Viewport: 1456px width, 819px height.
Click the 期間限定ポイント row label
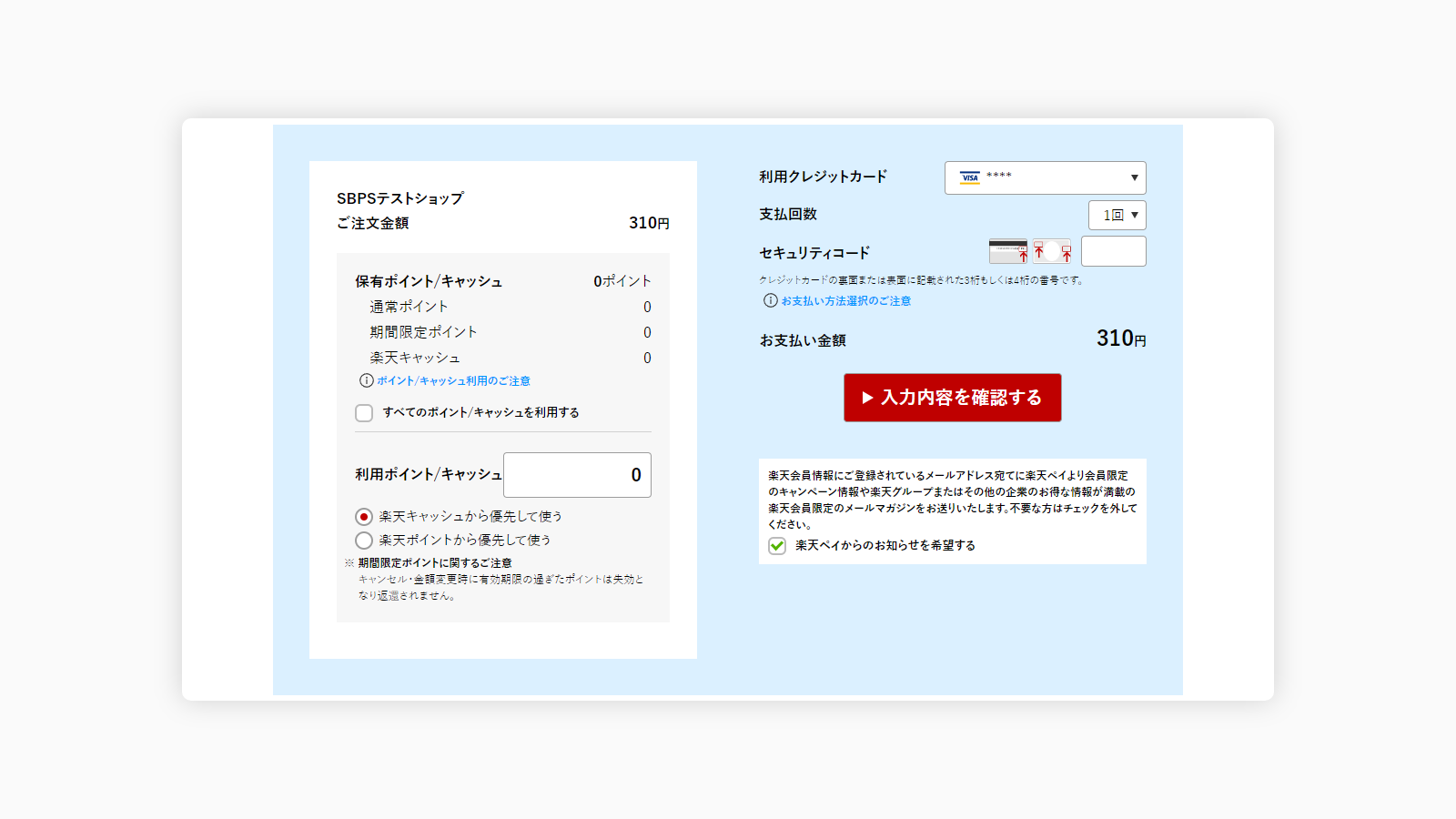point(423,332)
